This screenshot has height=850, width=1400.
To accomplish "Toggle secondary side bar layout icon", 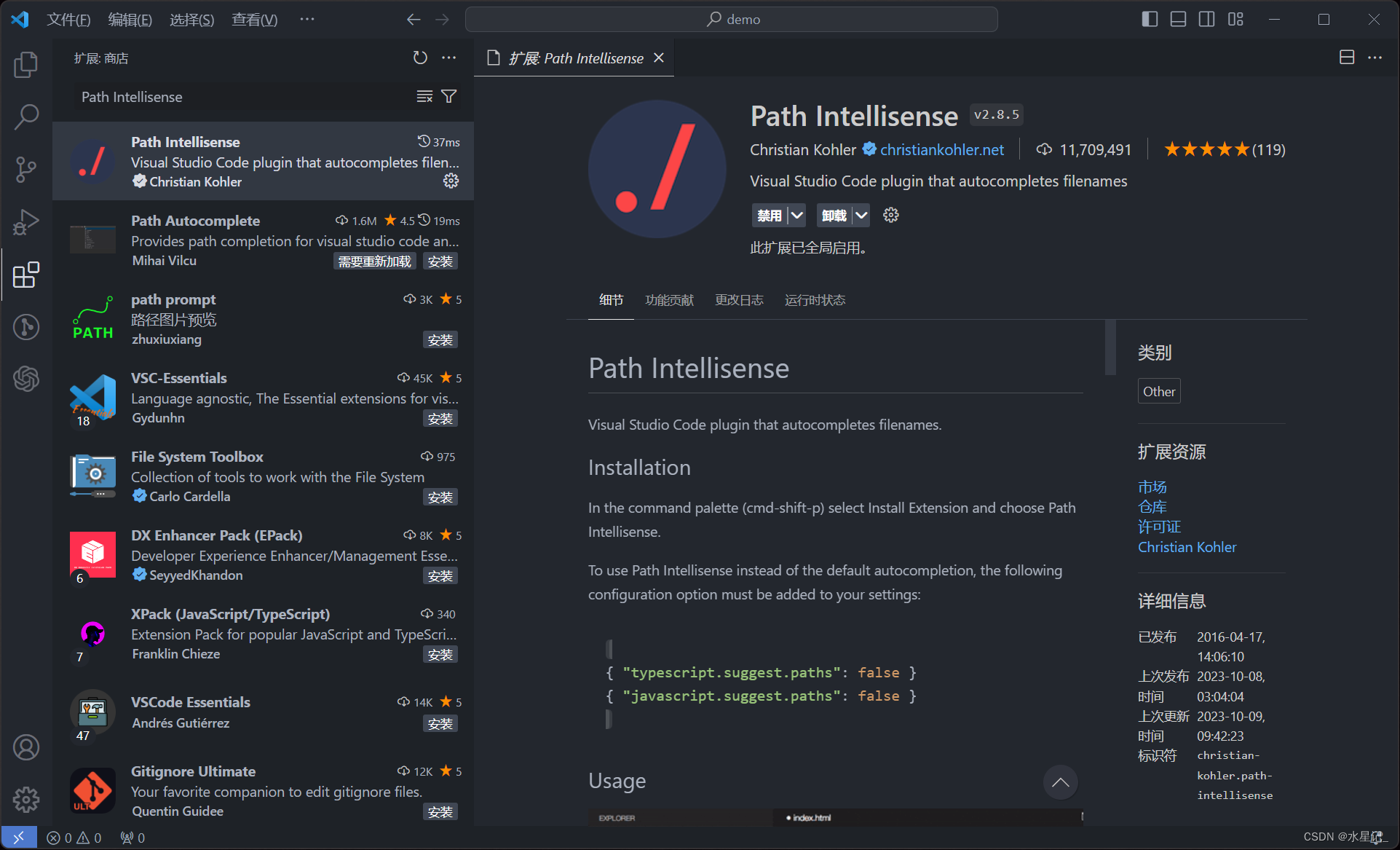I will click(x=1206, y=19).
